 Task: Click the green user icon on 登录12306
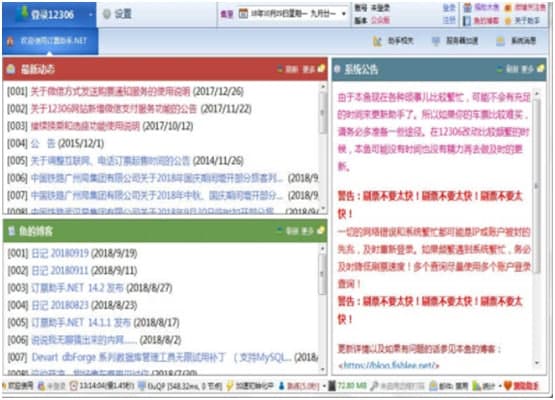[x=24, y=13]
